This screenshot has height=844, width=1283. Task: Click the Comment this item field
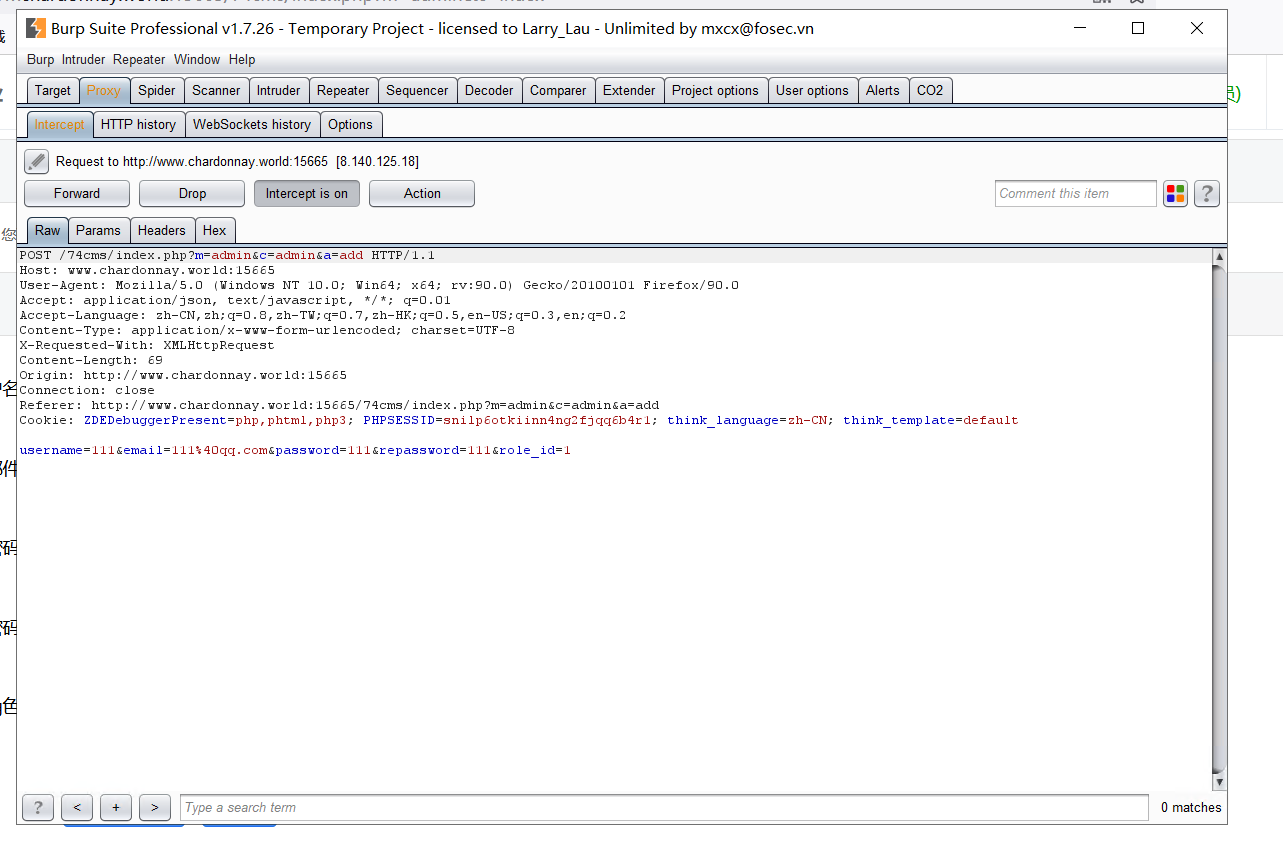coord(1076,194)
